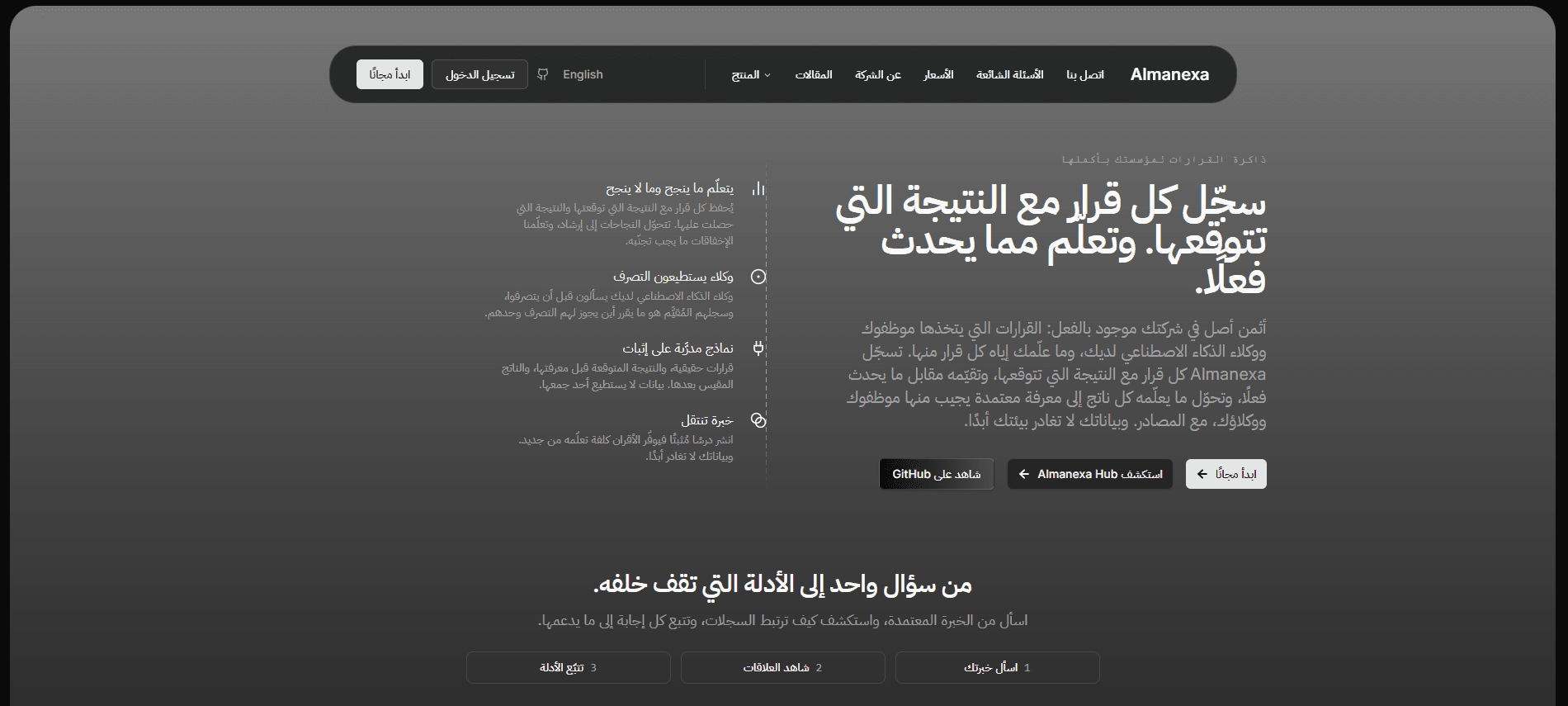Open the اتصل بنا nav link
1568x706 pixels.
[x=1085, y=74]
